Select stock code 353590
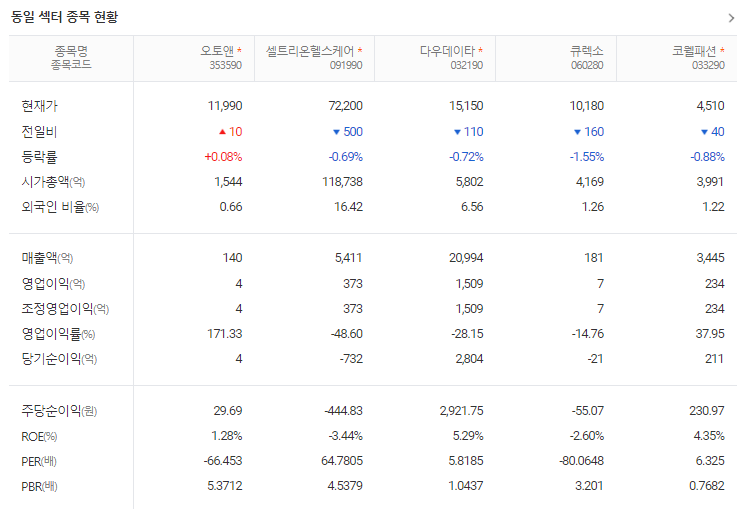 click(x=226, y=65)
